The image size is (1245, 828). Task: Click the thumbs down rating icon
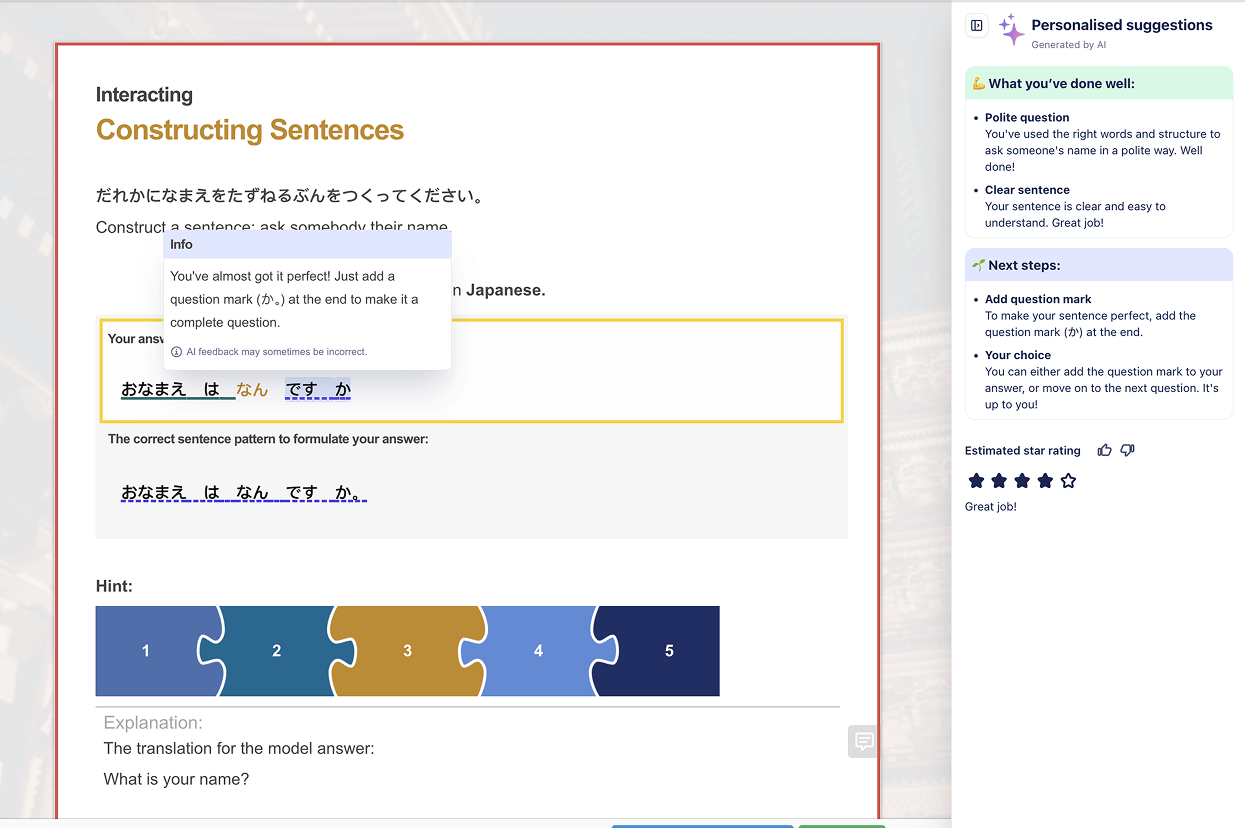(1127, 451)
